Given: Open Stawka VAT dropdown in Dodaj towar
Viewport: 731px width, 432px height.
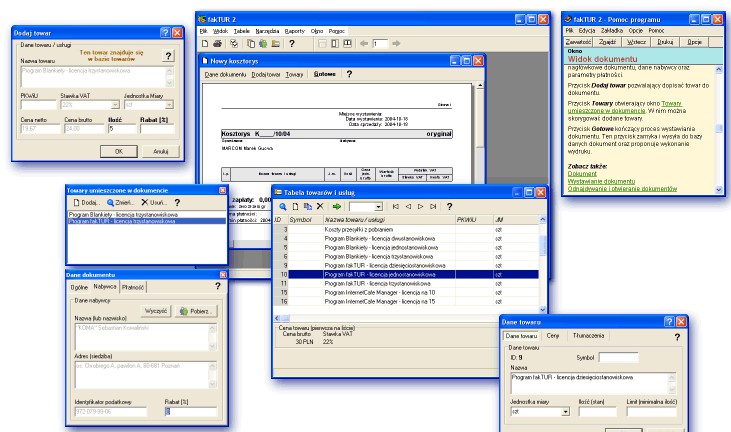Looking at the screenshot, I should (115, 105).
